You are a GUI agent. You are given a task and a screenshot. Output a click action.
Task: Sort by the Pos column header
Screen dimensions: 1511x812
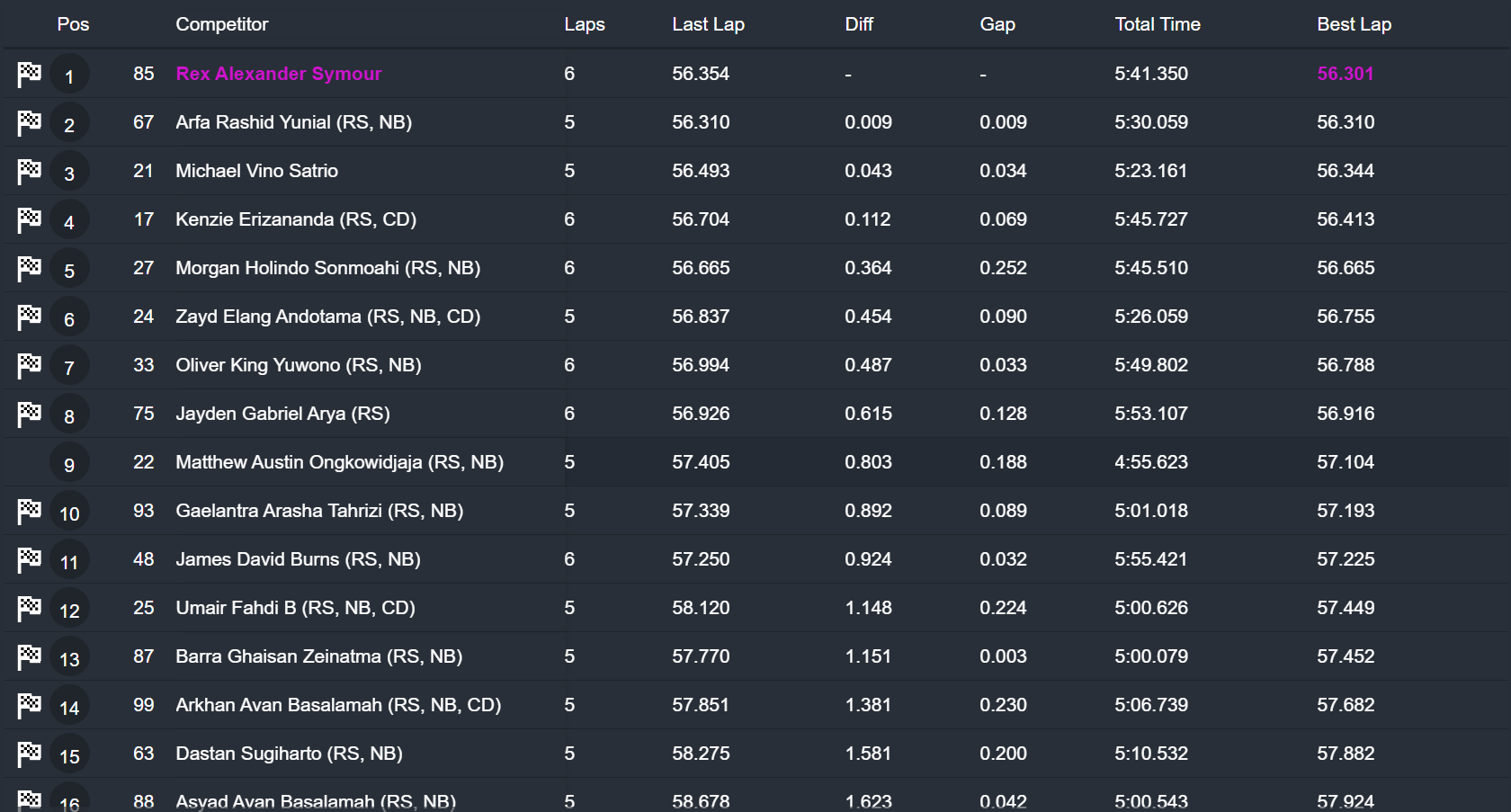[x=73, y=24]
